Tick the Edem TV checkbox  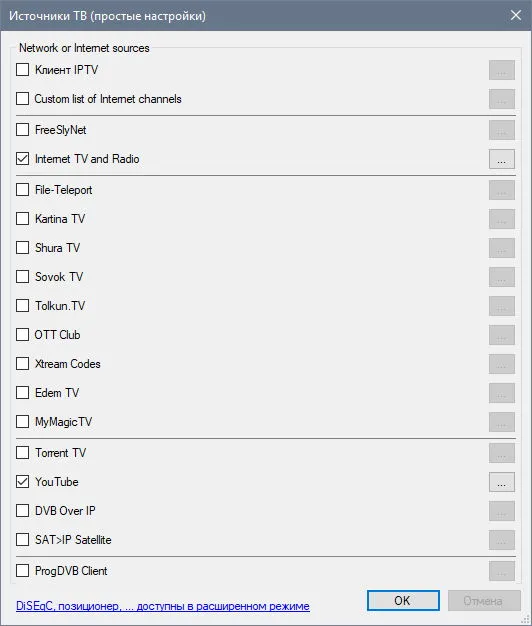[x=22, y=393]
